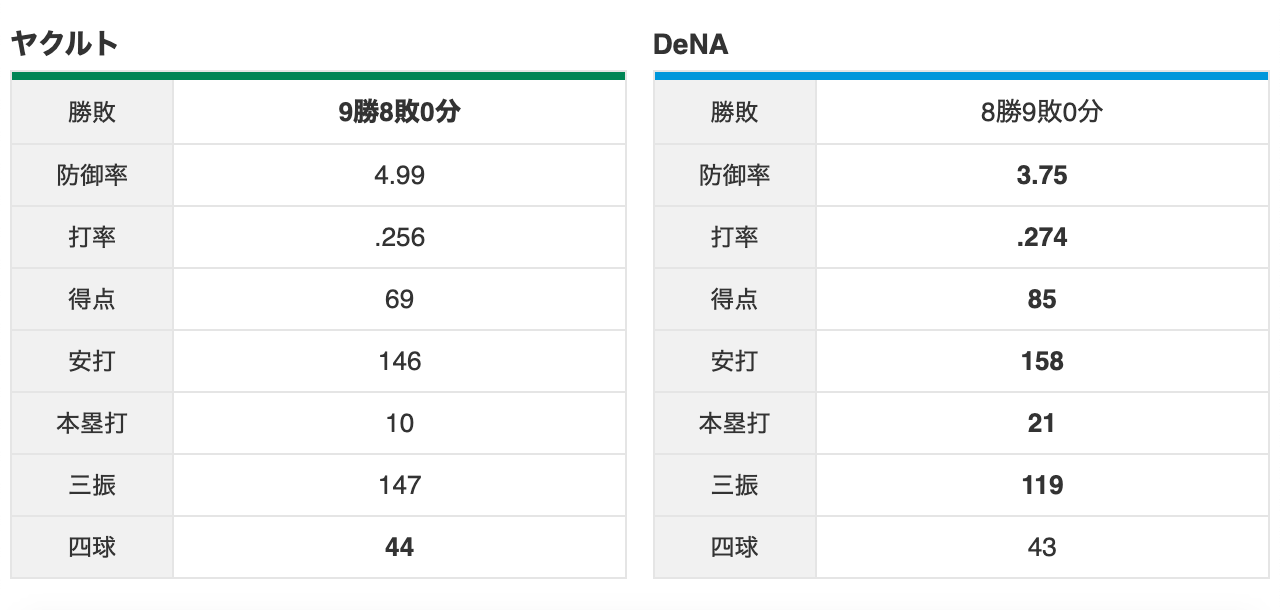The image size is (1280, 610).
Task: Click ヤクルト 防御率 value 4.99
Action: [399, 175]
